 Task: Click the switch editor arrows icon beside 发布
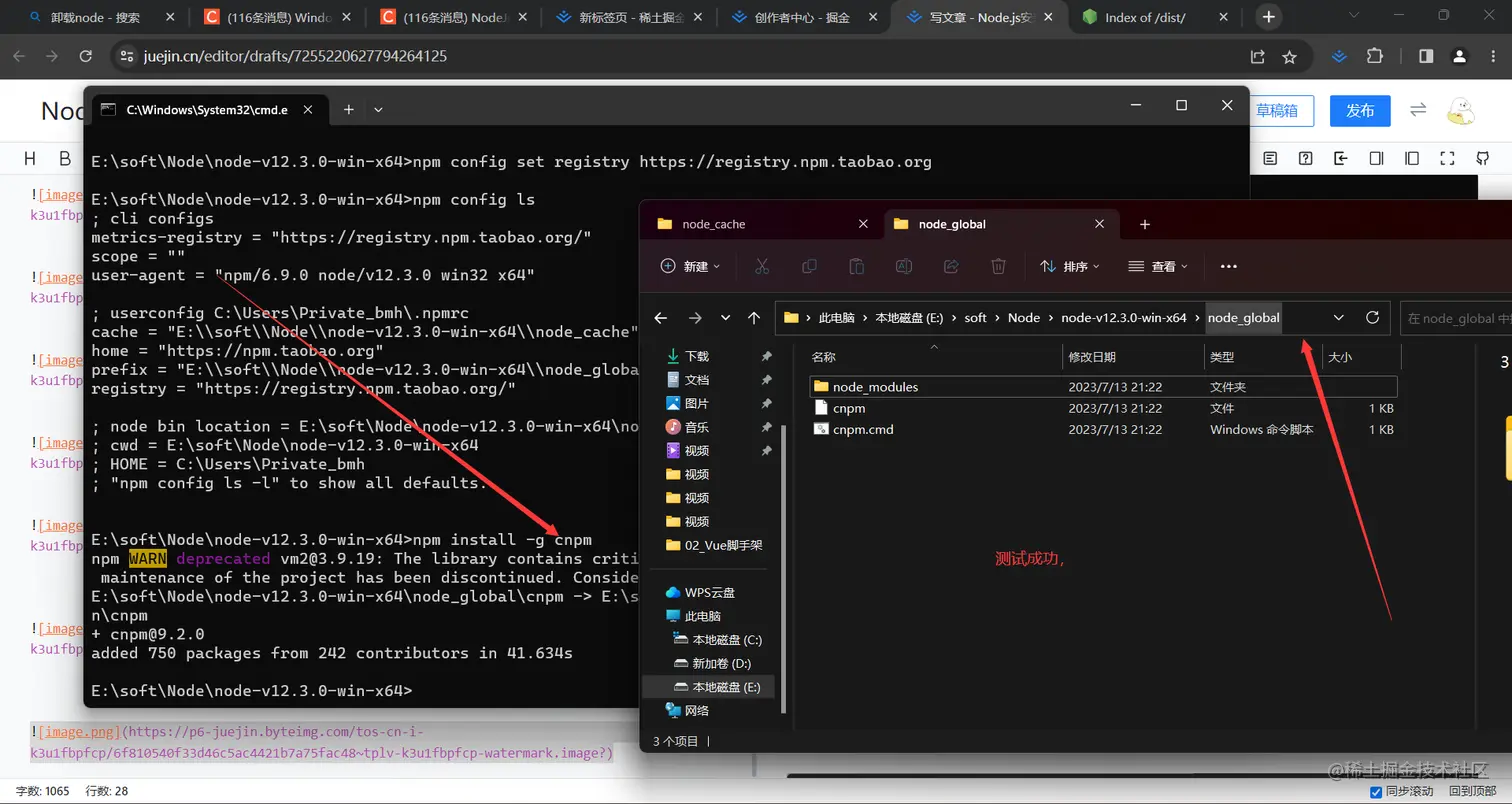click(x=1417, y=110)
